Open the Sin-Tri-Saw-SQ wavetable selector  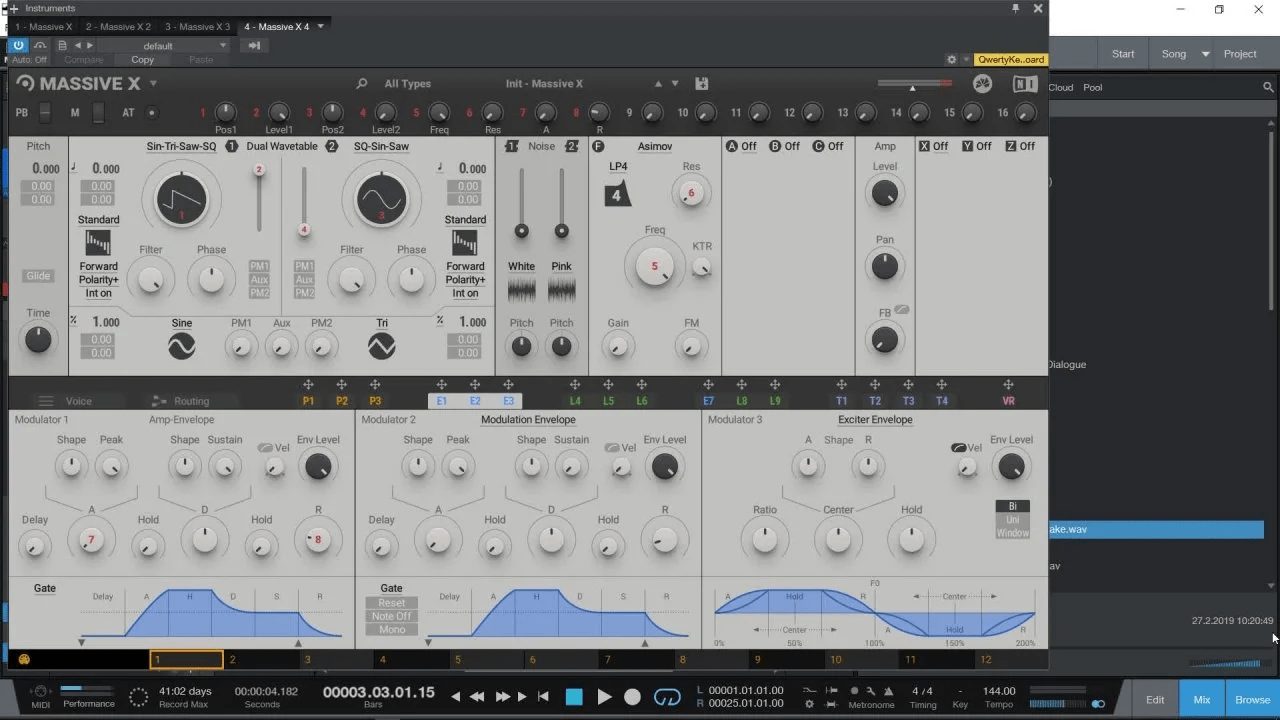click(181, 146)
